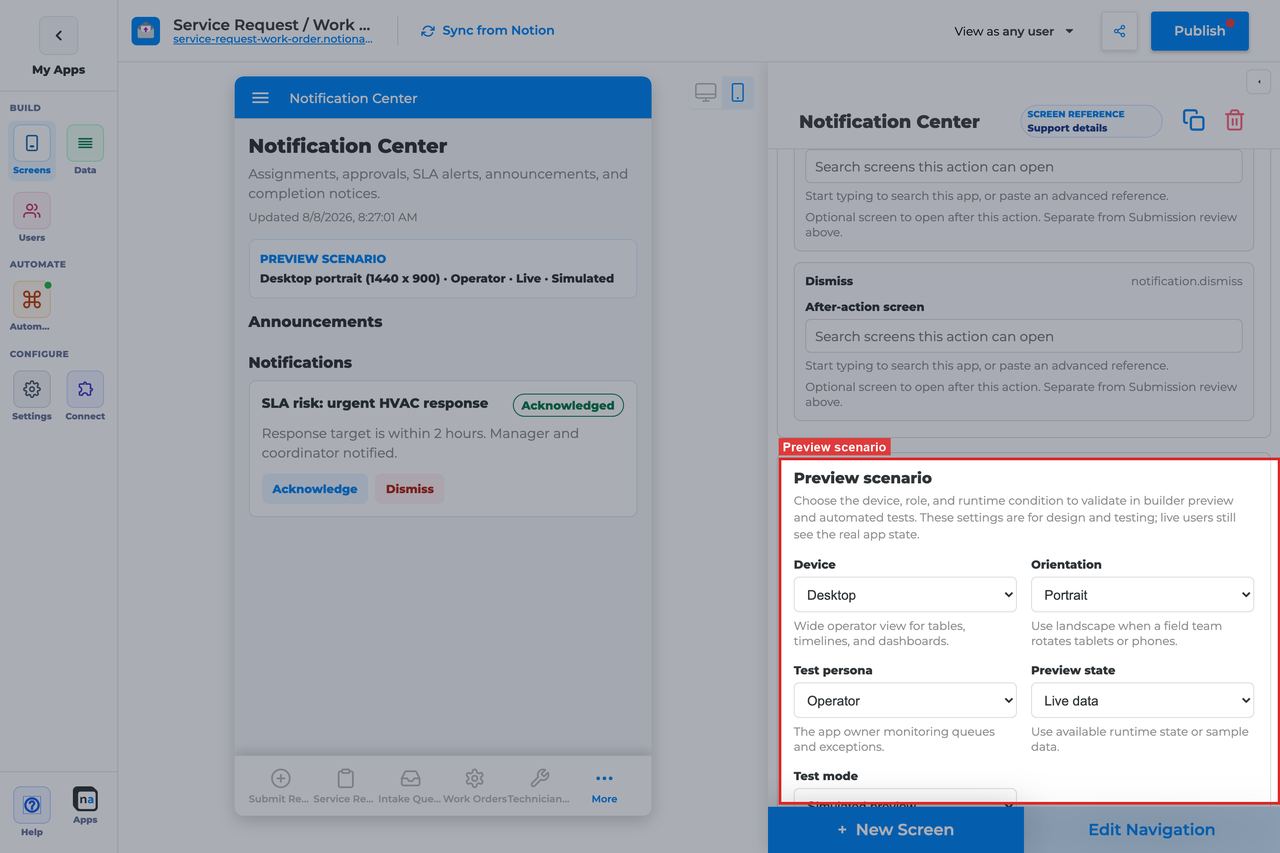Click Edit Navigation
Viewport: 1280px width, 853px height.
[x=1152, y=830]
